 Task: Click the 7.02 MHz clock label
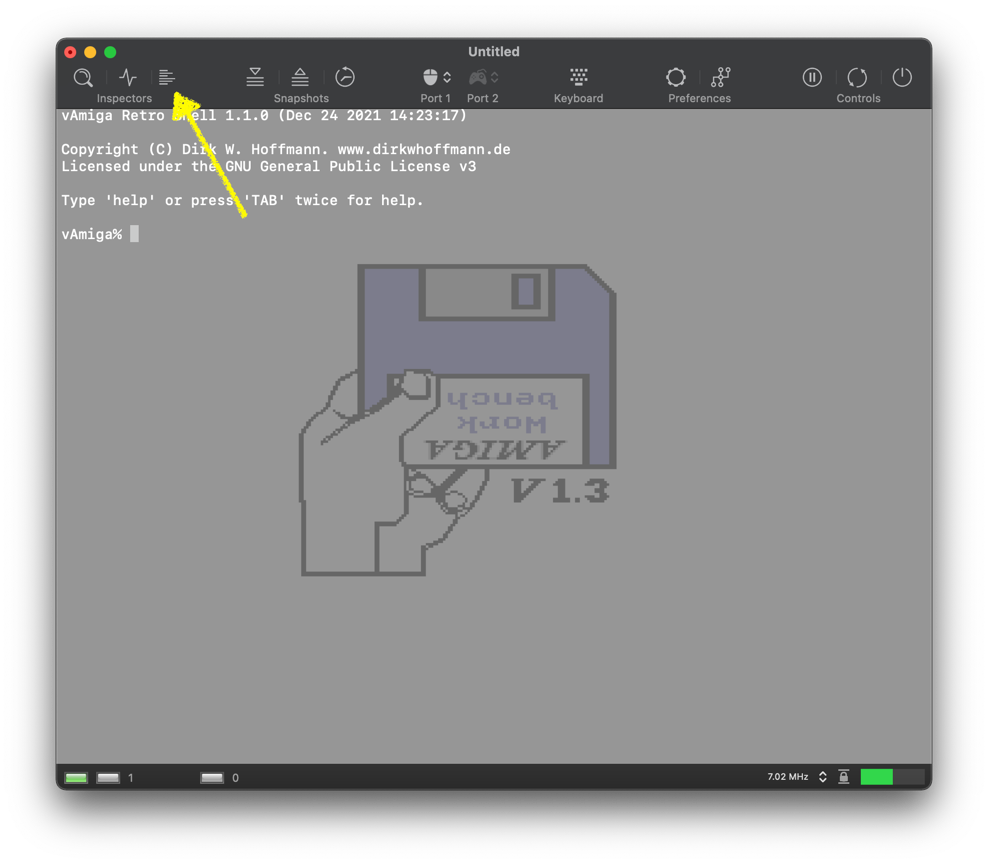point(788,777)
